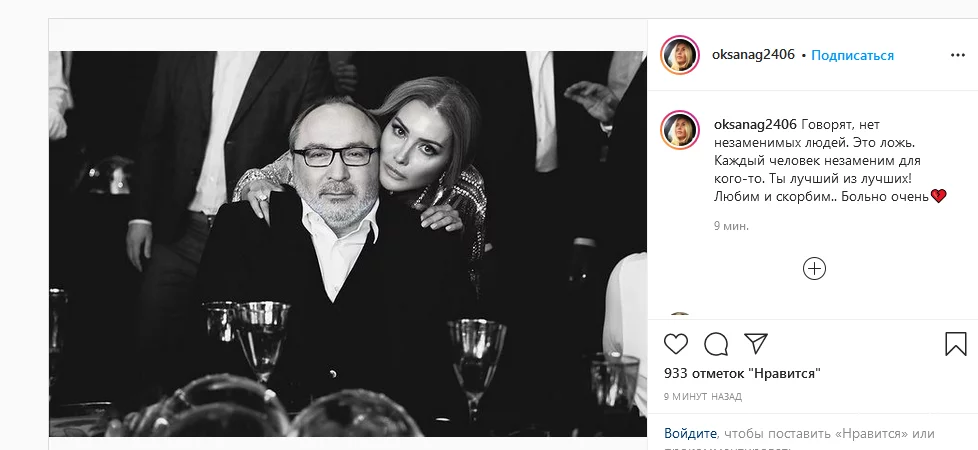Screen dimensions: 978x450
Task: Click the oksanag2406 username in the caption
Action: (755, 124)
